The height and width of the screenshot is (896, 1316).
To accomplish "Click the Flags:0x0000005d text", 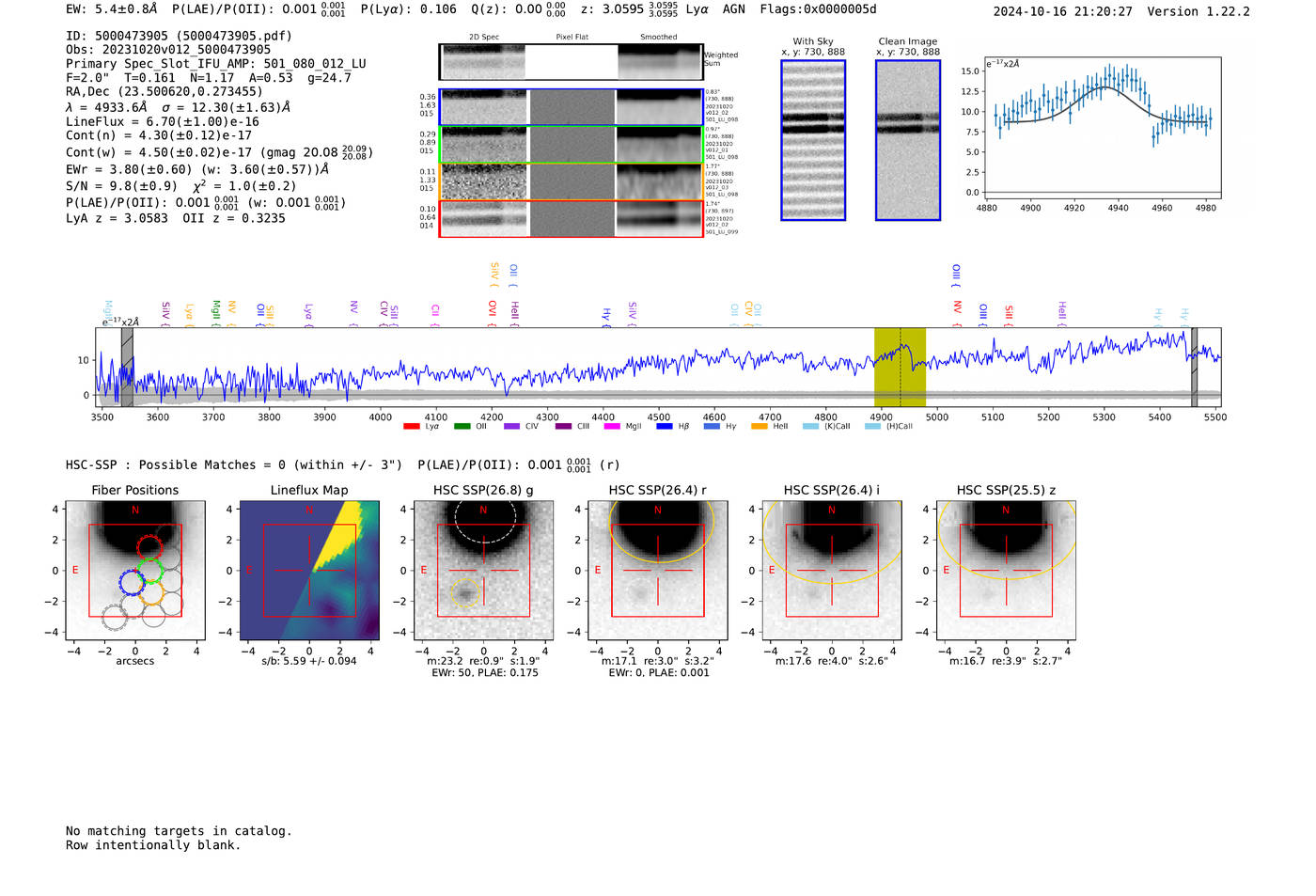I will point(818,9).
